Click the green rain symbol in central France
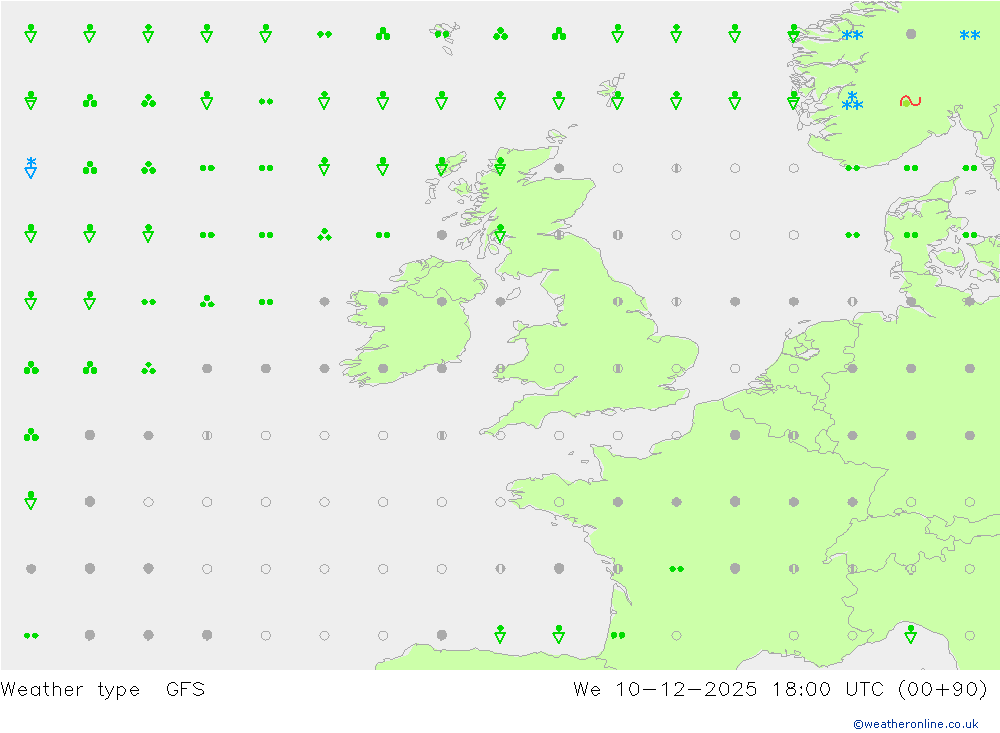The width and height of the screenshot is (1000, 733). 676,568
